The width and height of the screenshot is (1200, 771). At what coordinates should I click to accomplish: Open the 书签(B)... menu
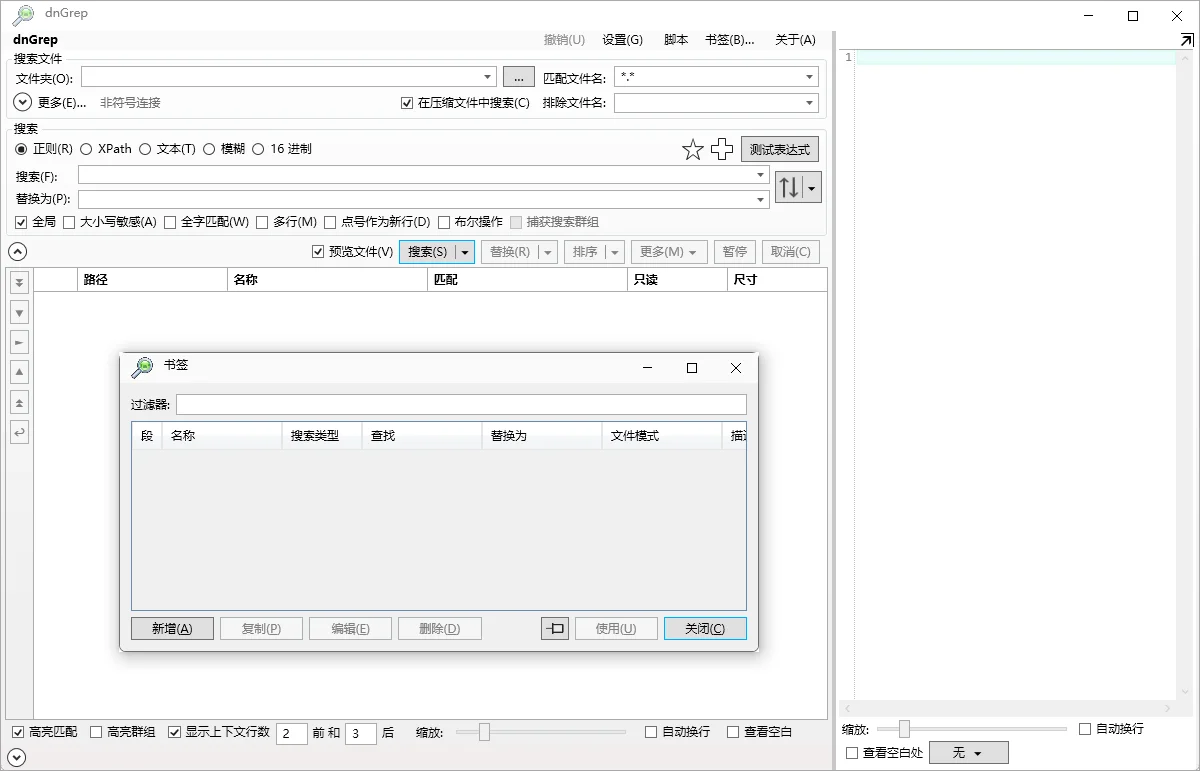coord(730,40)
